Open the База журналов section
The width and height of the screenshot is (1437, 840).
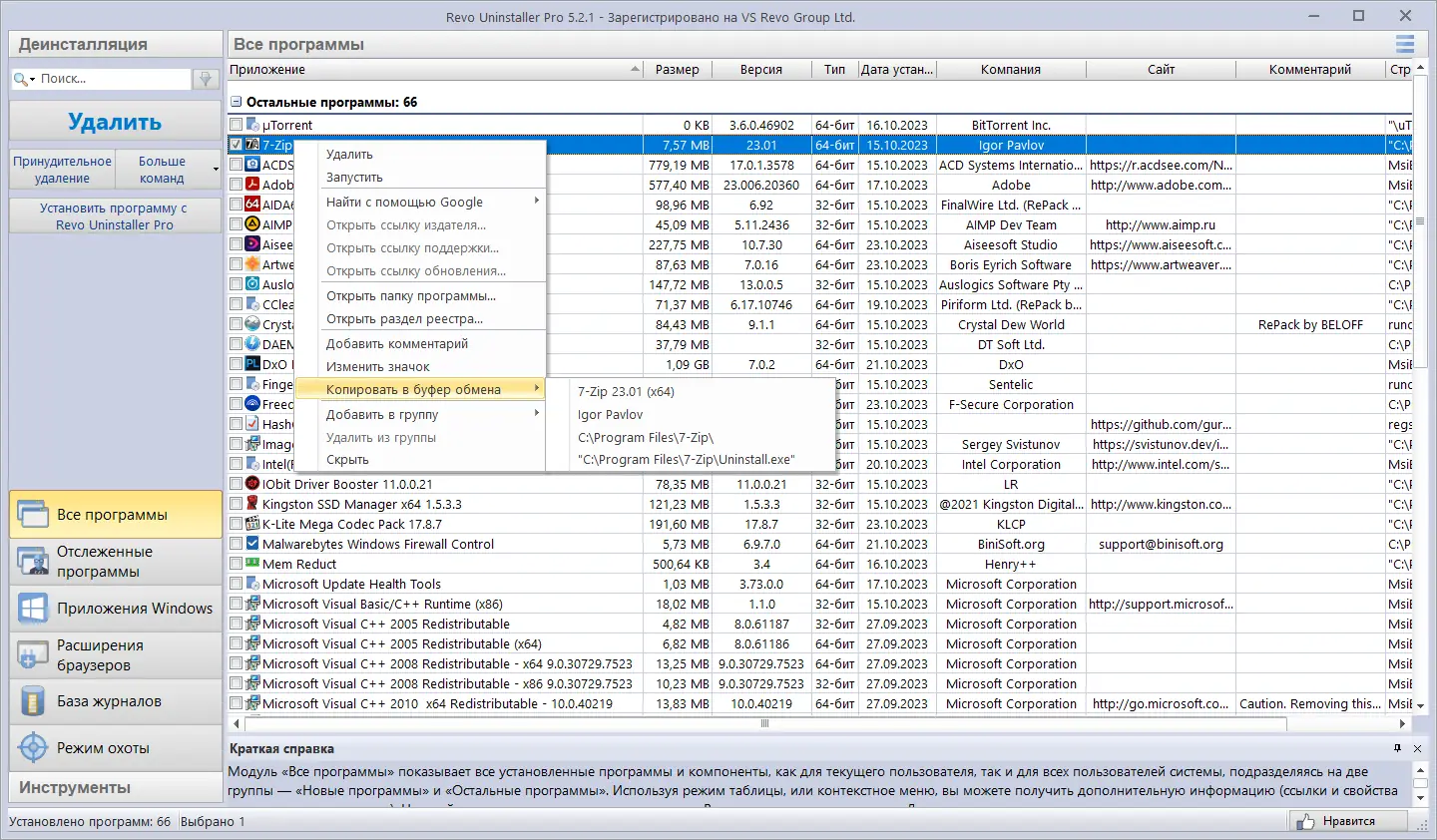tap(115, 701)
